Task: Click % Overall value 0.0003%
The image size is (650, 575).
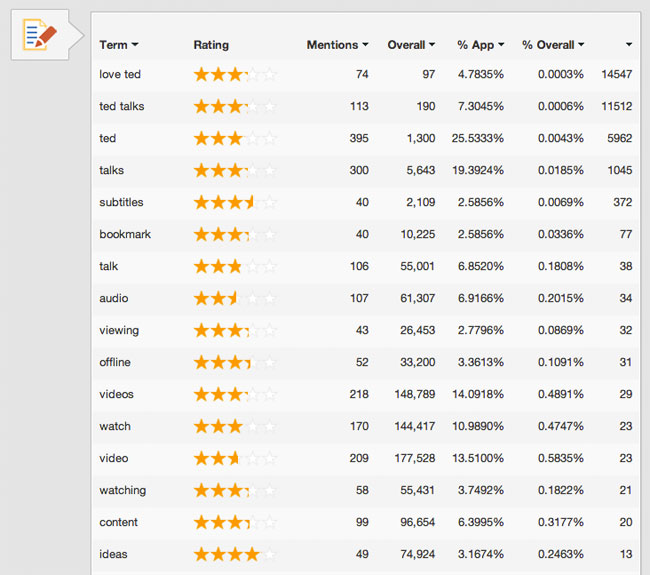Action: point(560,74)
